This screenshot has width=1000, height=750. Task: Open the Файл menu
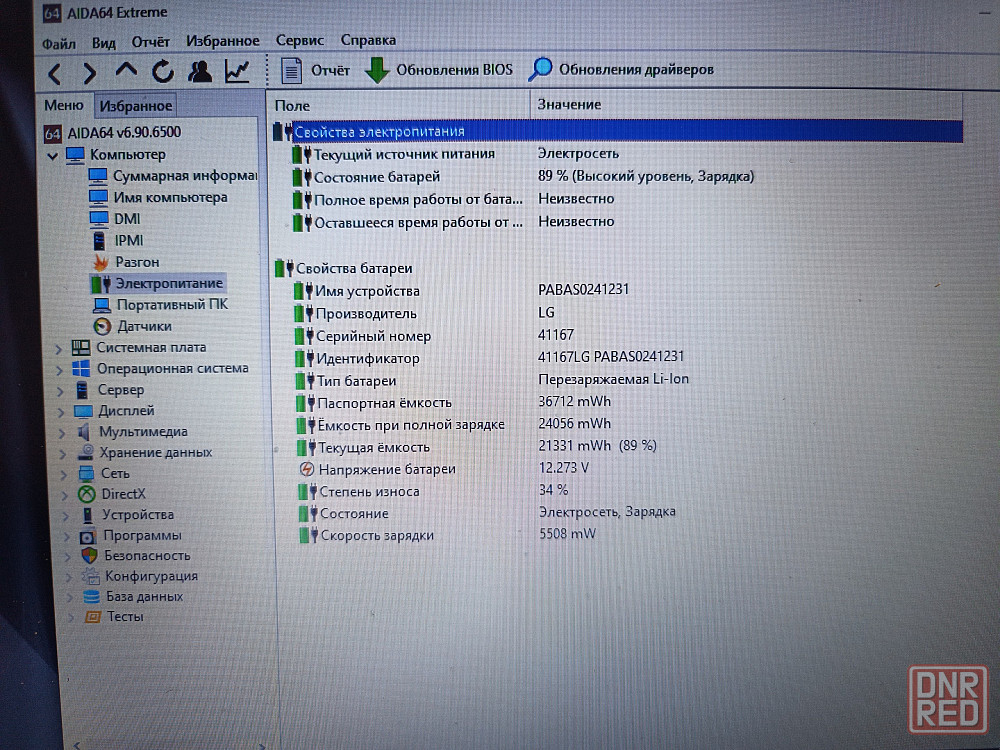point(59,43)
